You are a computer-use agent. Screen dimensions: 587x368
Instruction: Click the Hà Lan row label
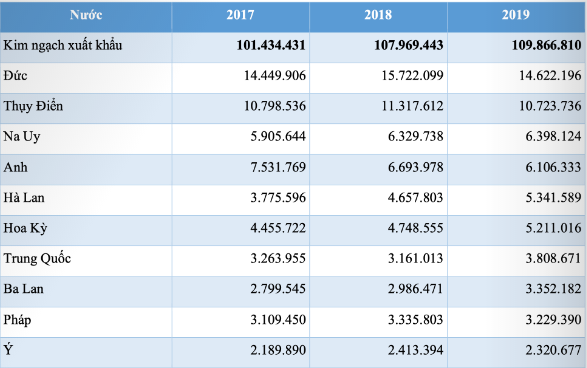[24, 198]
